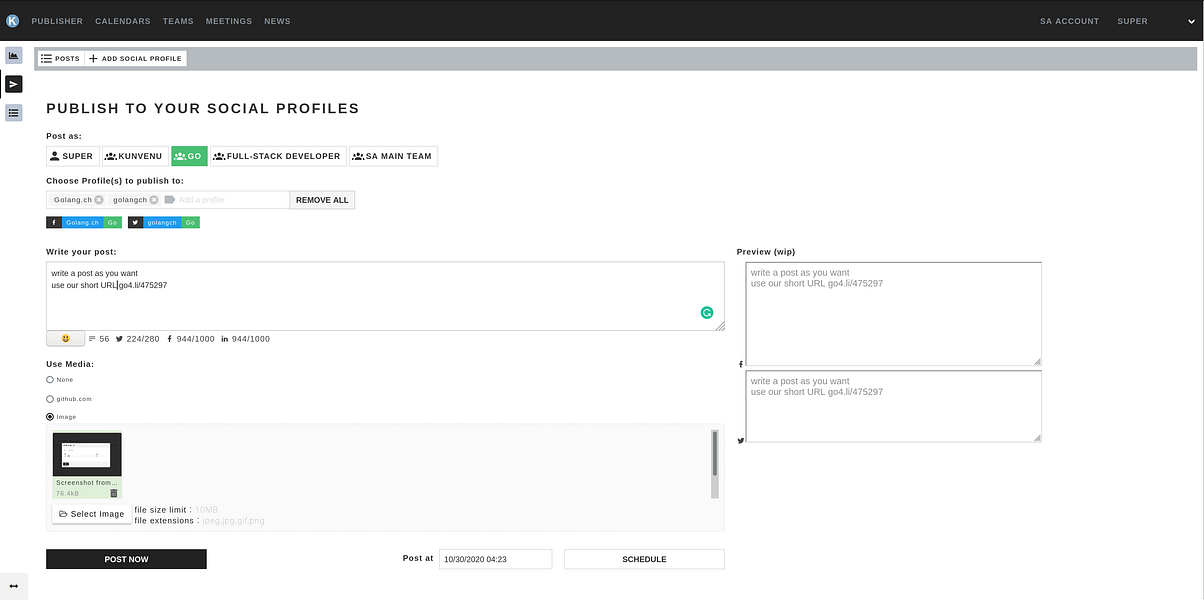Click the K logo icon in the top bar
Viewport: 1204px width, 600px height.
tap(12, 20)
